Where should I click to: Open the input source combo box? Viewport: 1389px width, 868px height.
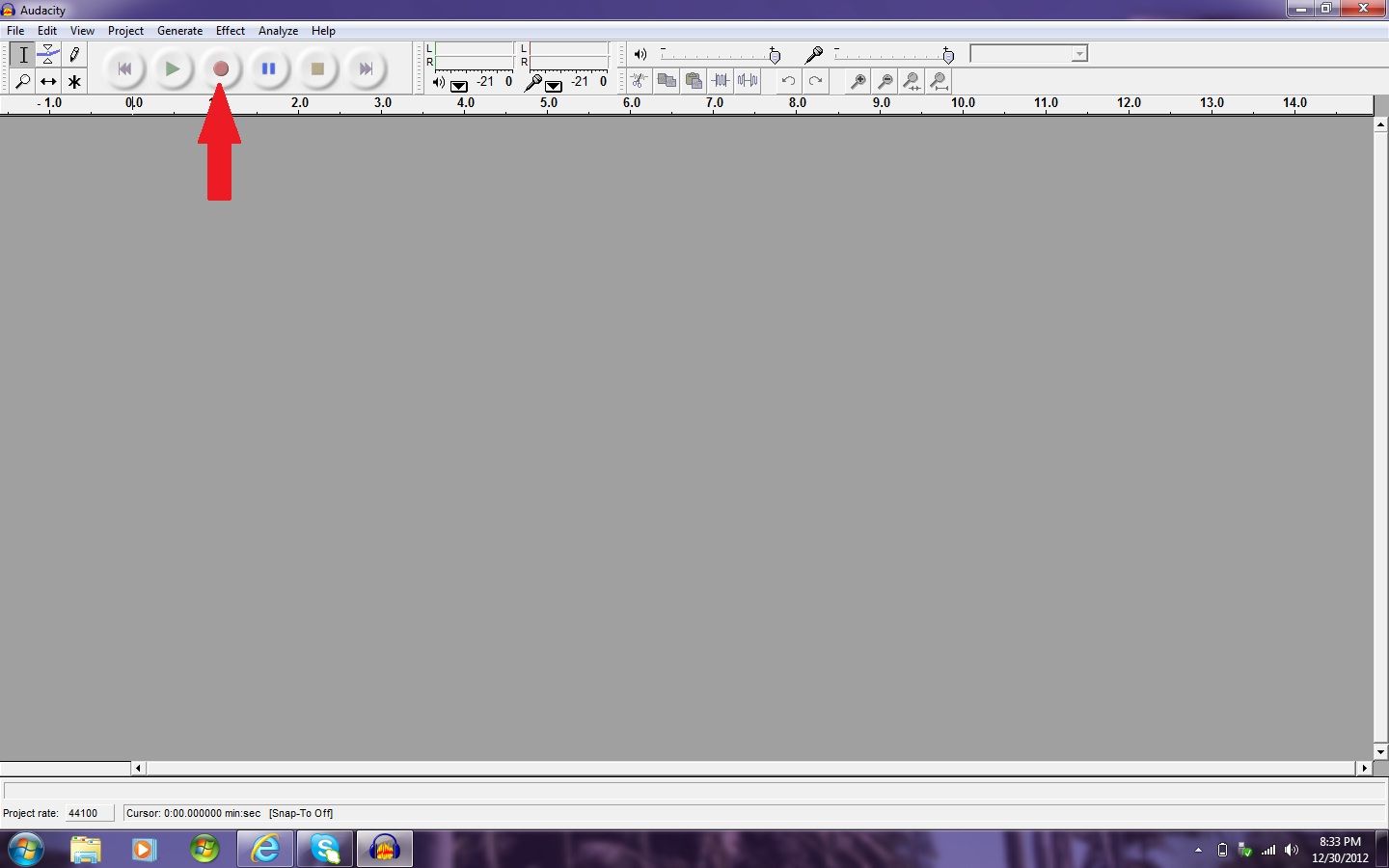coord(1027,53)
